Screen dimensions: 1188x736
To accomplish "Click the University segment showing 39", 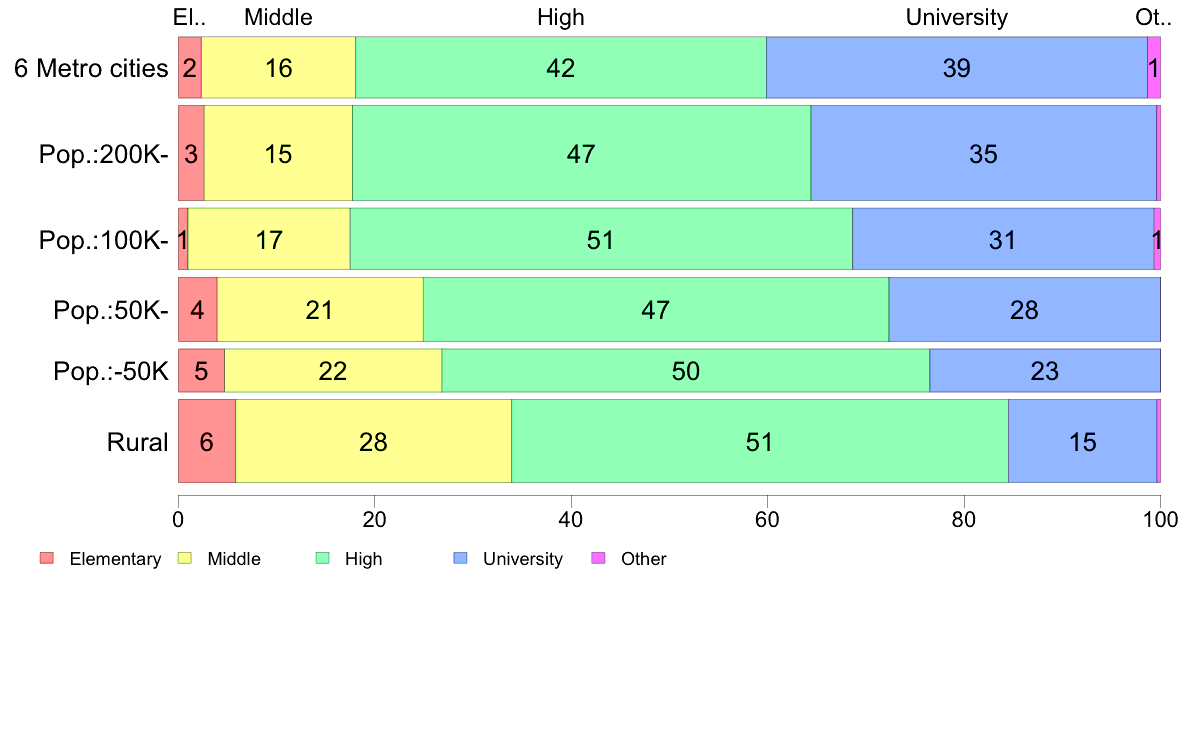I will coord(957,67).
